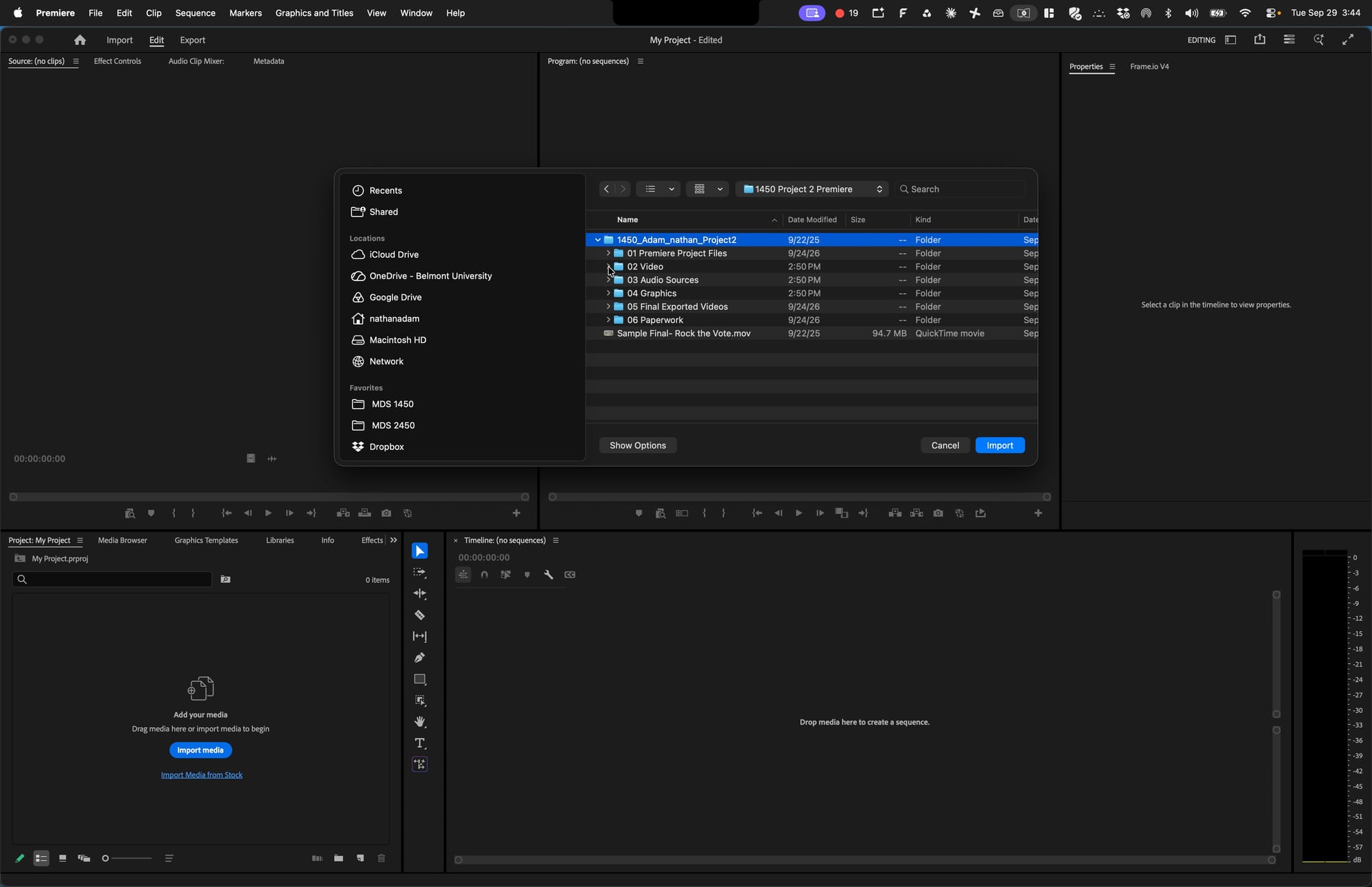Open Import Media from Stock link

(x=202, y=774)
